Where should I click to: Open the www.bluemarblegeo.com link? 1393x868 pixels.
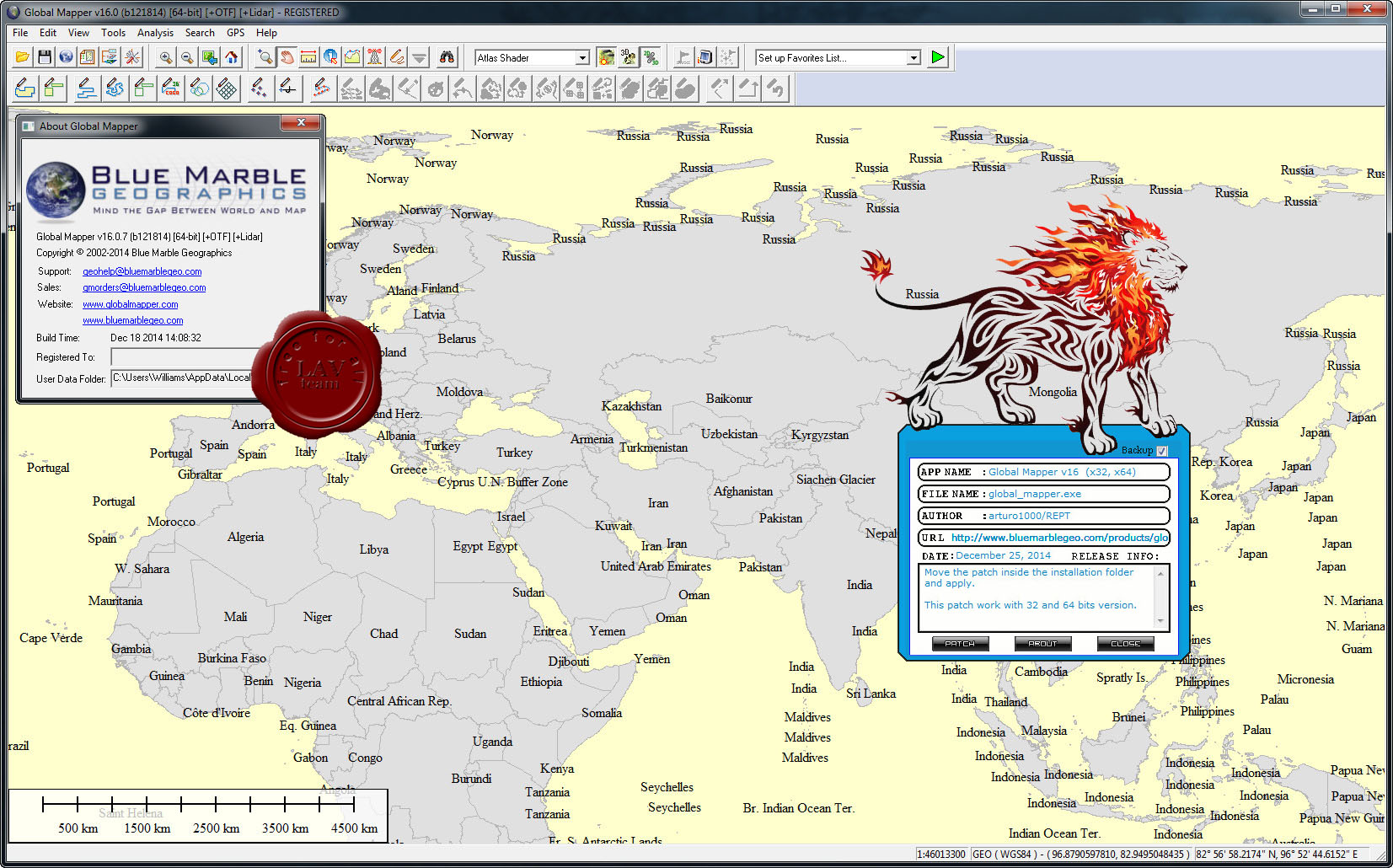click(132, 320)
